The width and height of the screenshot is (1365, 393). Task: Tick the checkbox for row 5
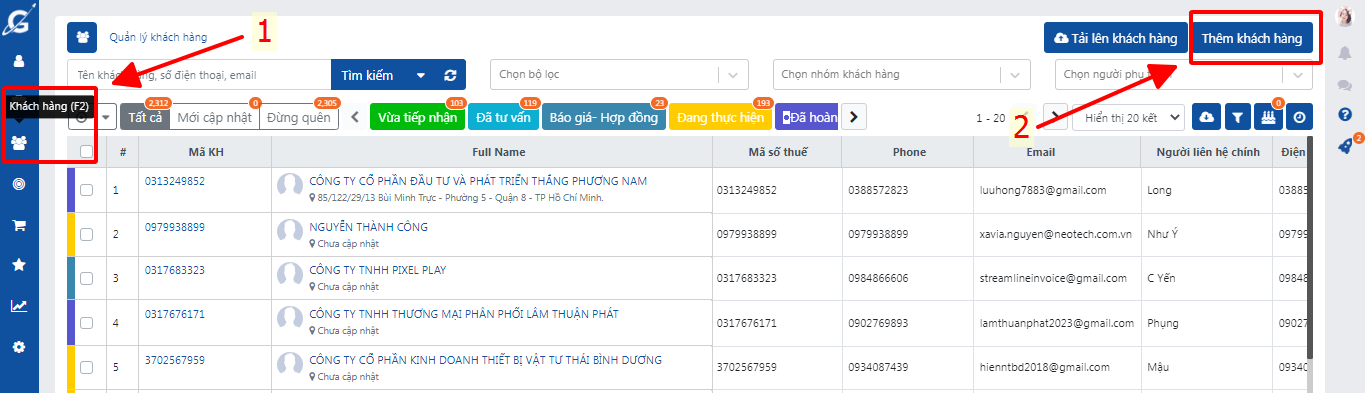coord(86,367)
